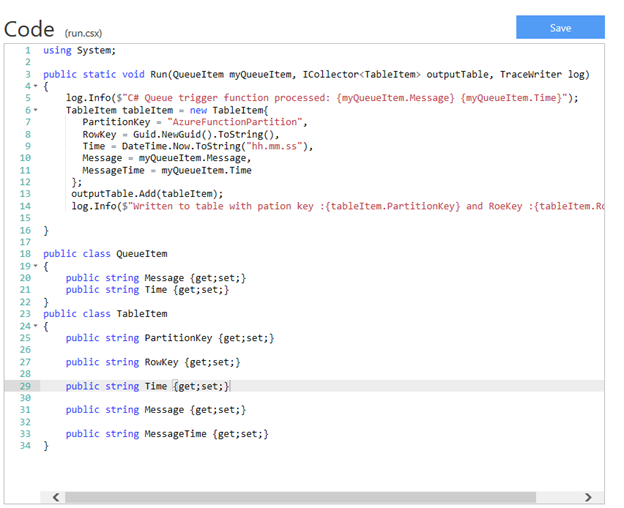Click the Save button
Image resolution: width=624 pixels, height=508 pixels.
coord(560,27)
